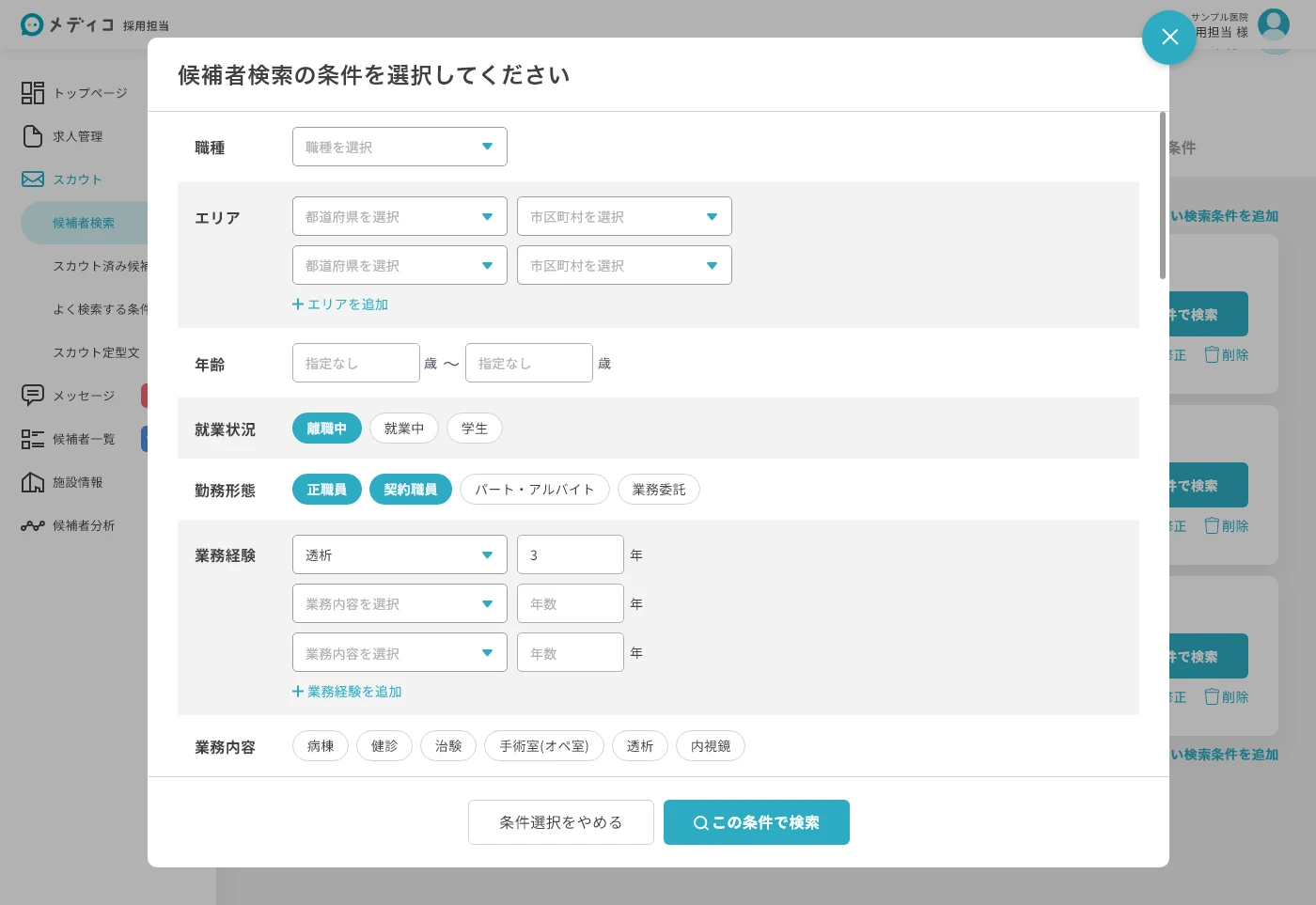Click the 候補者分析 graph icon
1316x905 pixels.
click(x=33, y=525)
